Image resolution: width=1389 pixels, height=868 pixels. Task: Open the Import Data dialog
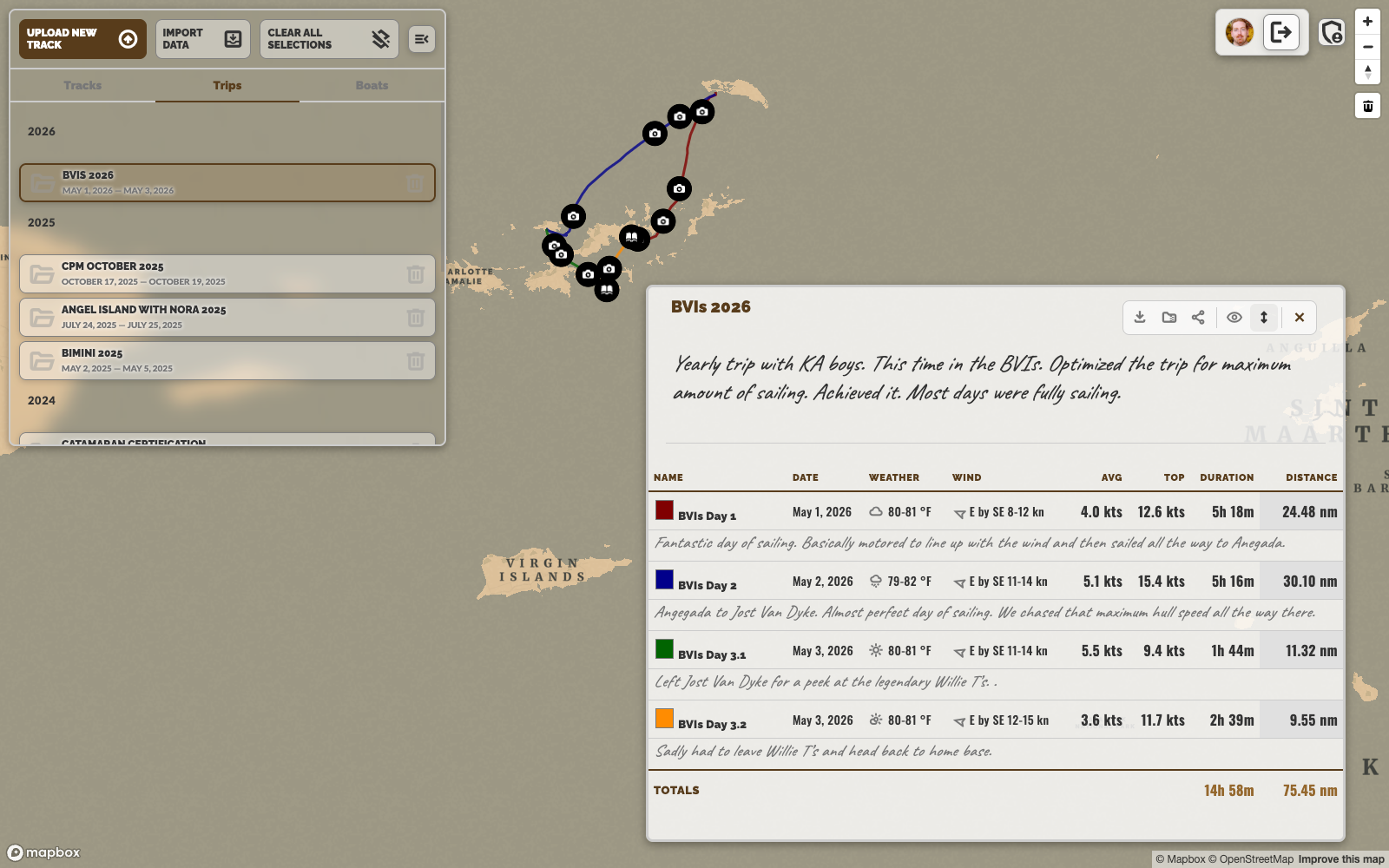click(203, 39)
